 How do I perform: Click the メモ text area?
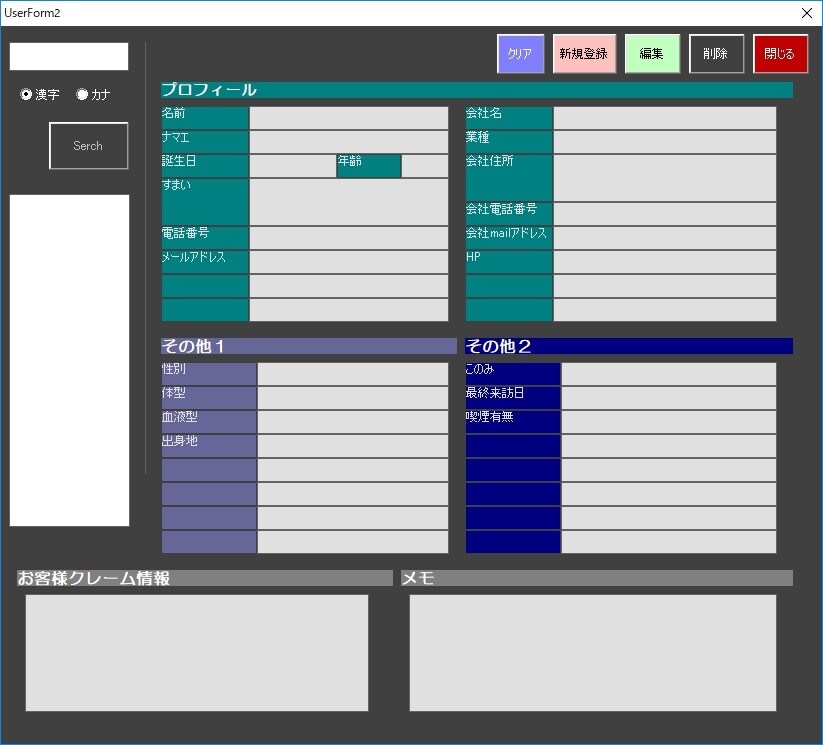593,653
